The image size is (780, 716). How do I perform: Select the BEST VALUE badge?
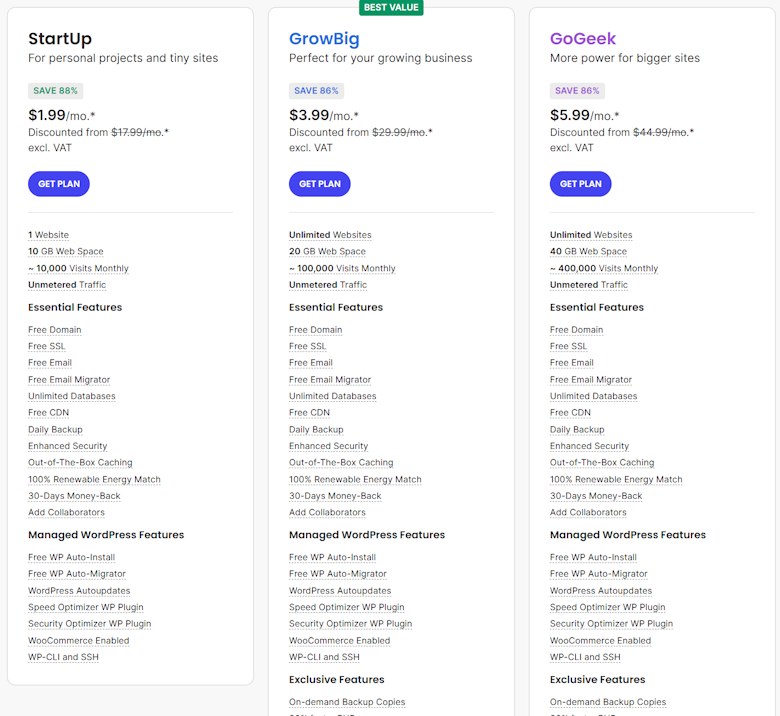click(x=391, y=7)
